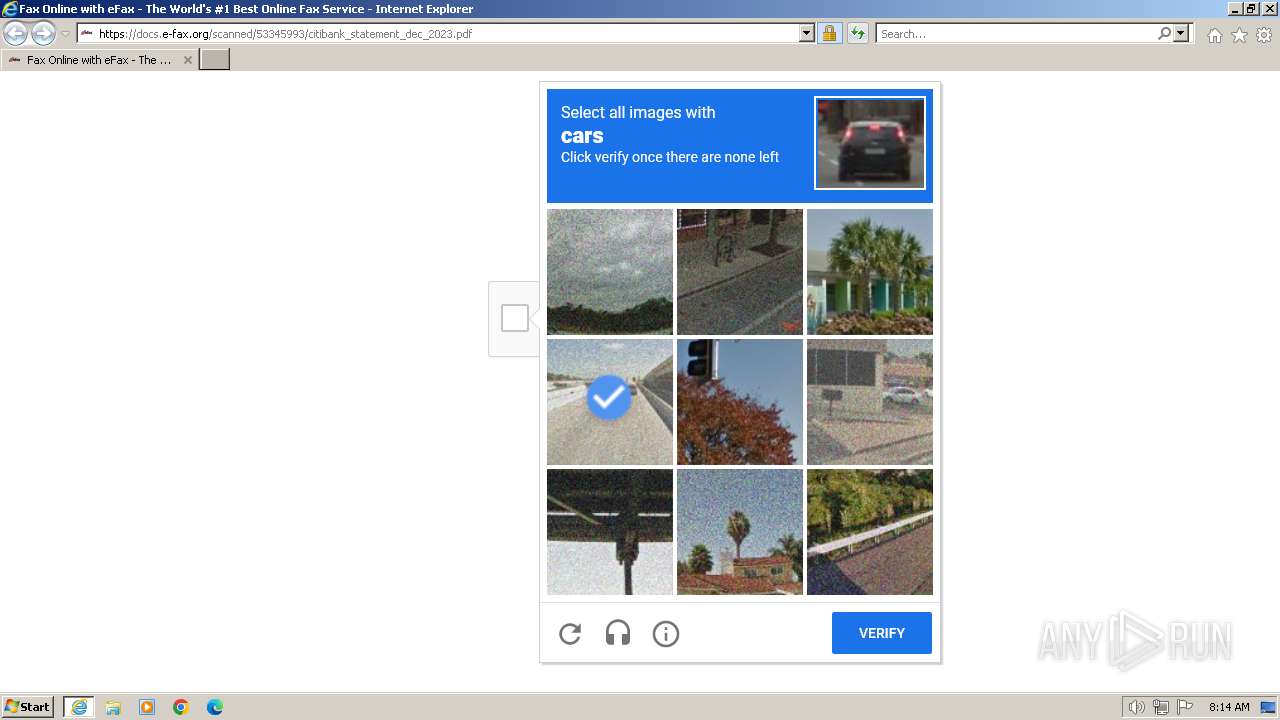1280x720 pixels.
Task: Click the volume speaker tray icon
Action: tap(1137, 707)
